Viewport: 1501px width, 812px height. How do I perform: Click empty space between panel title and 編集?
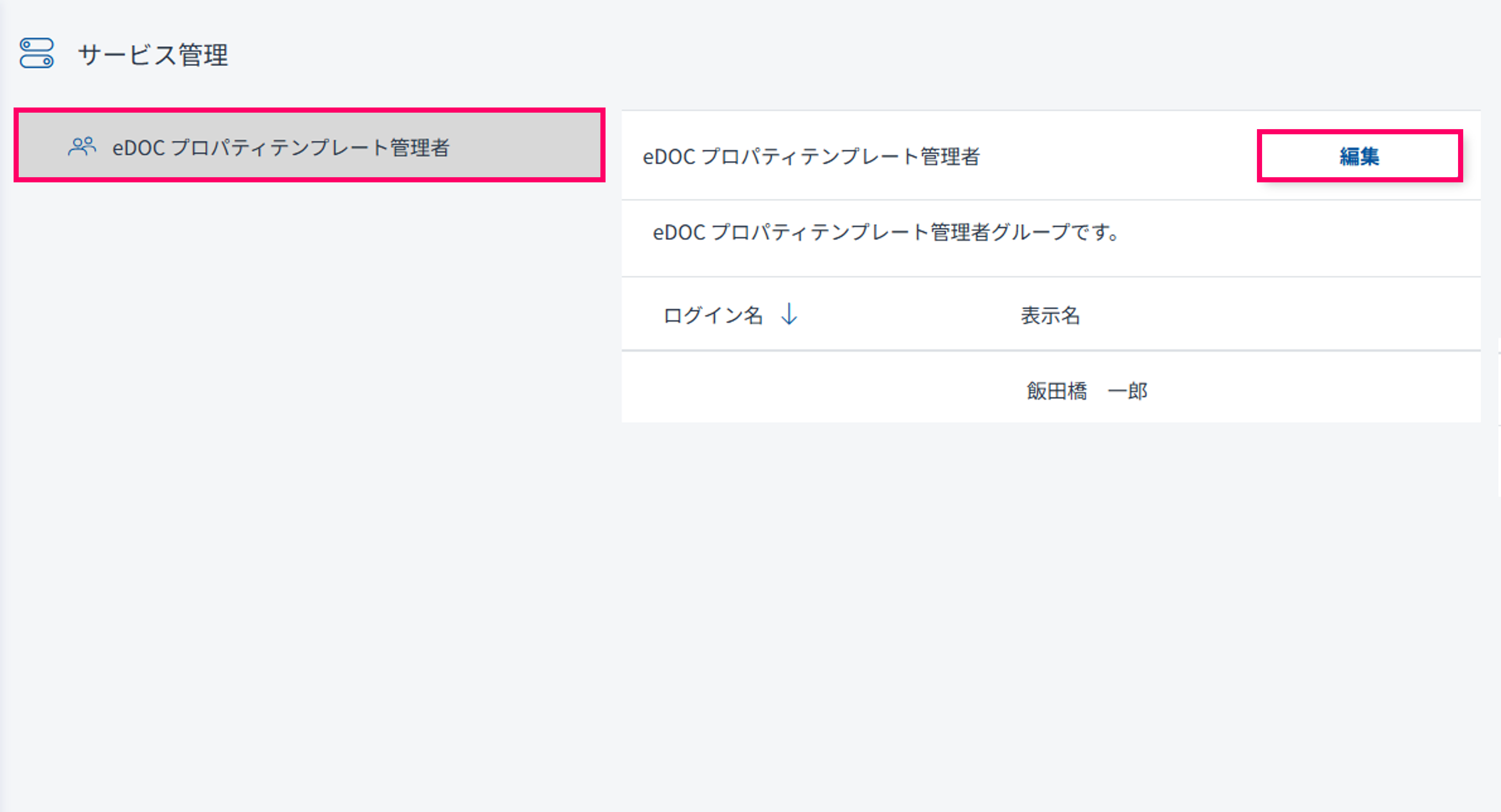click(x=1119, y=157)
